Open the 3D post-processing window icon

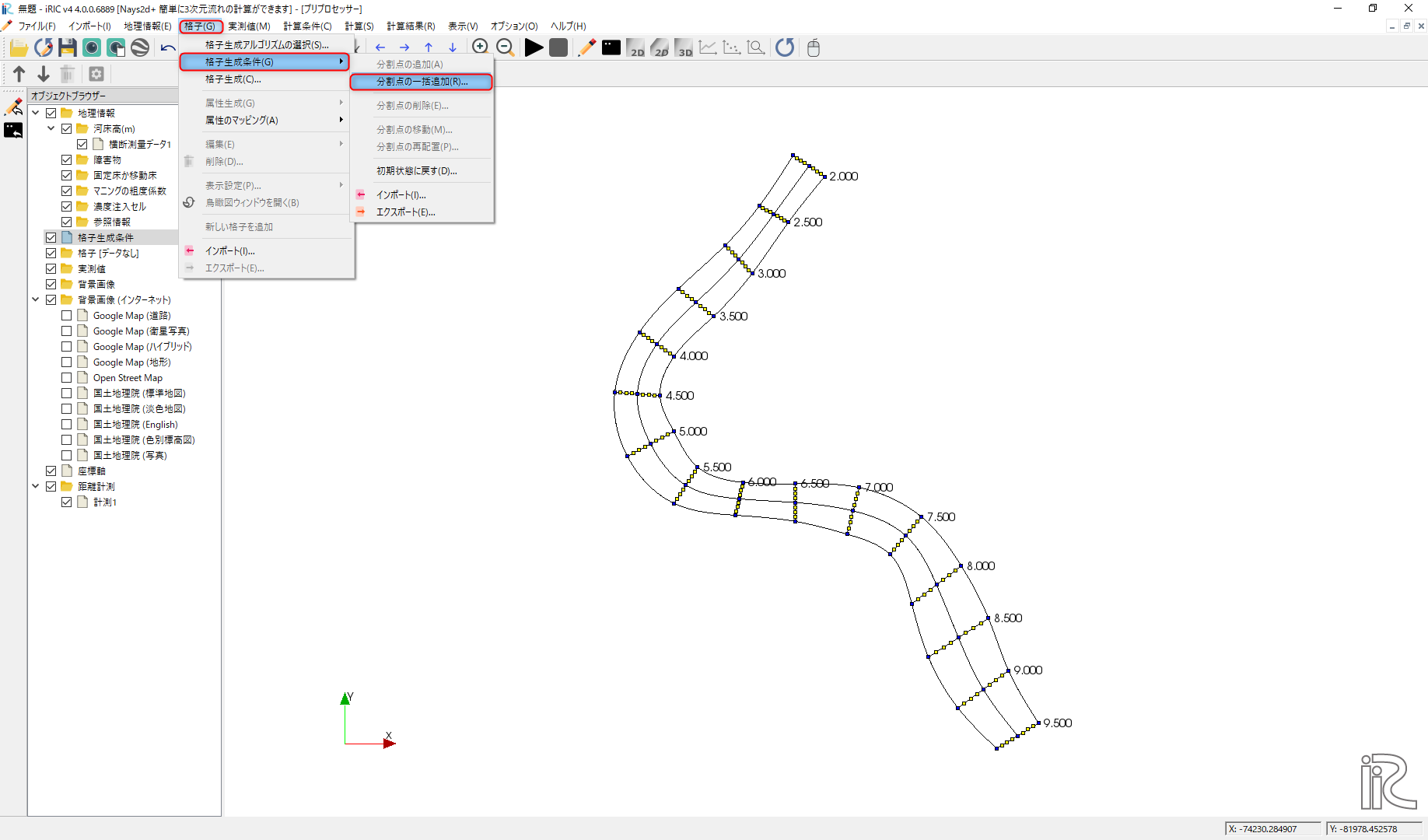[x=684, y=48]
